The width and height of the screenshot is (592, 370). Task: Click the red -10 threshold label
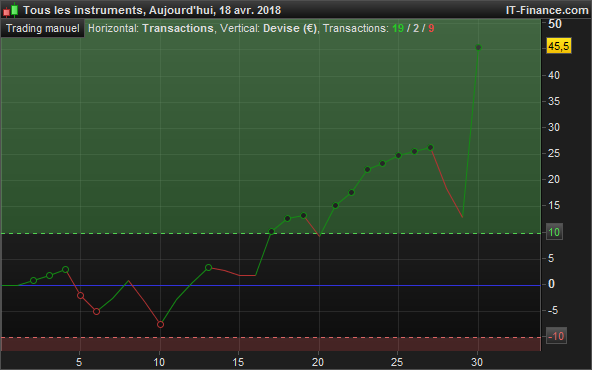point(556,336)
